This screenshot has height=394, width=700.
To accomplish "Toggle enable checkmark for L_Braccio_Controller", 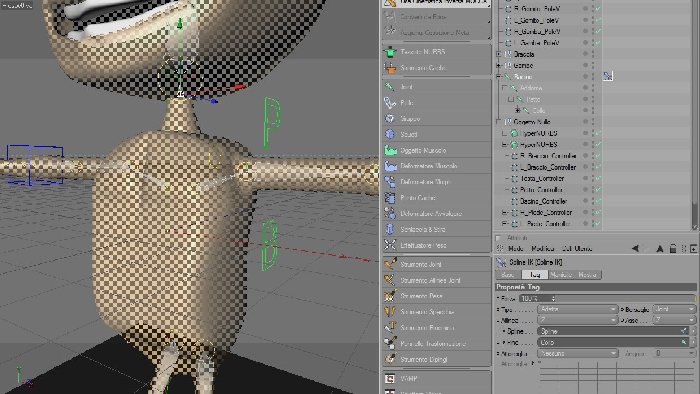I will pos(598,167).
